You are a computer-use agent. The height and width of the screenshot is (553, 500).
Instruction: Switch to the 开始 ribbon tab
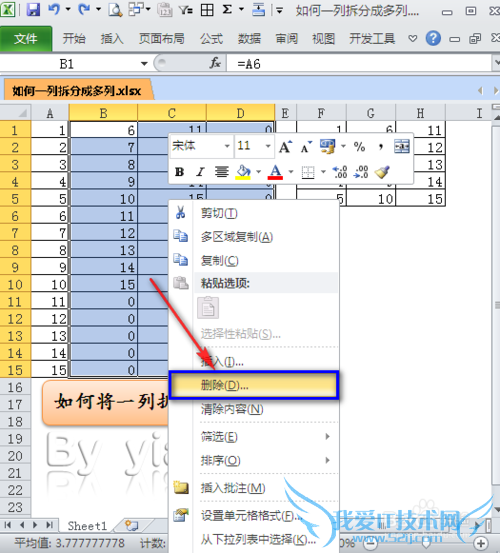pos(74,38)
